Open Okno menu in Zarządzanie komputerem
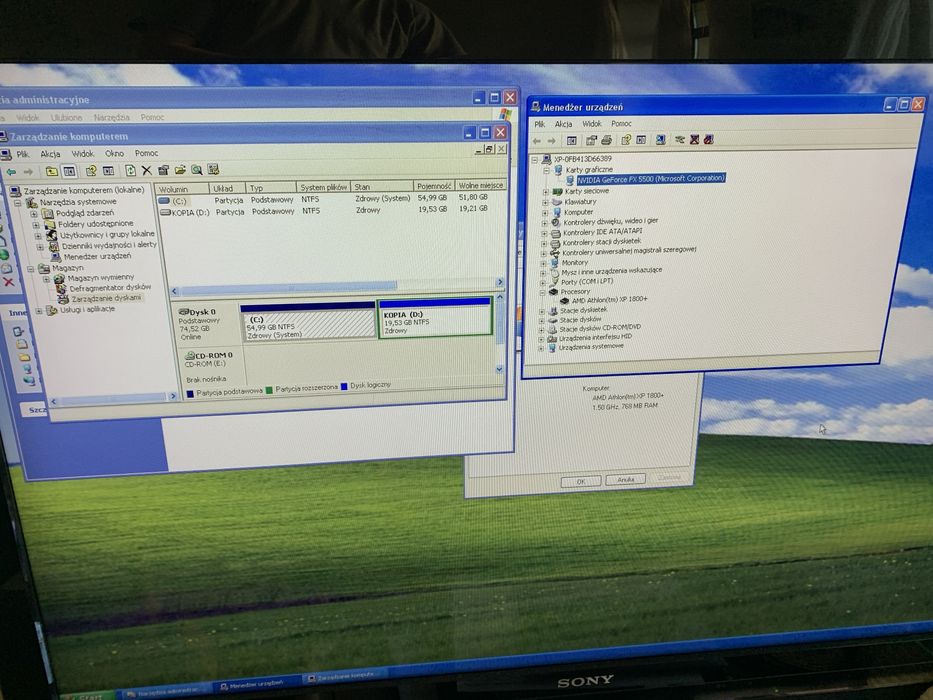933x700 pixels. click(x=114, y=154)
